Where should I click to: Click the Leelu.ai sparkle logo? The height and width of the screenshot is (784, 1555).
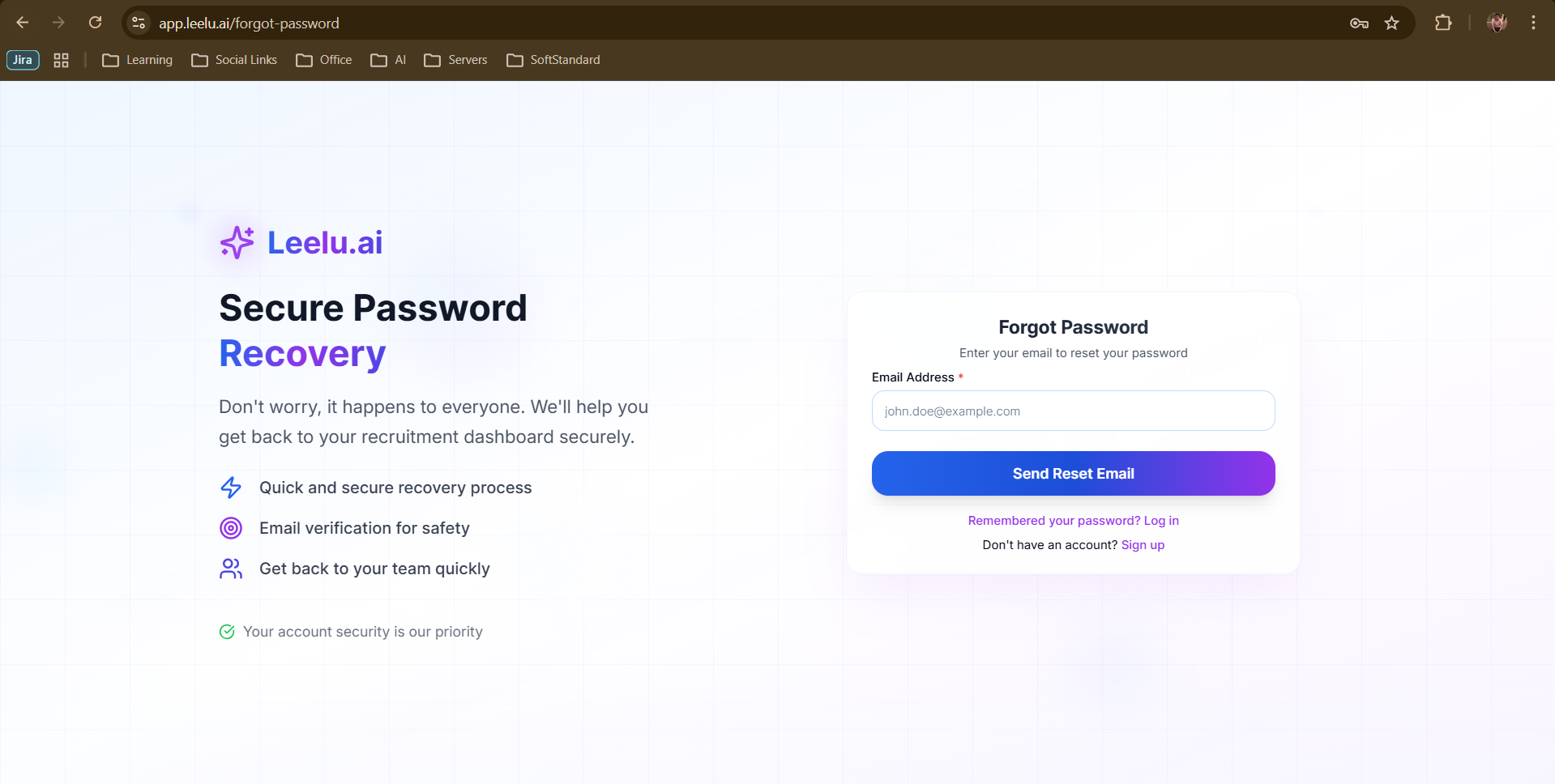237,242
